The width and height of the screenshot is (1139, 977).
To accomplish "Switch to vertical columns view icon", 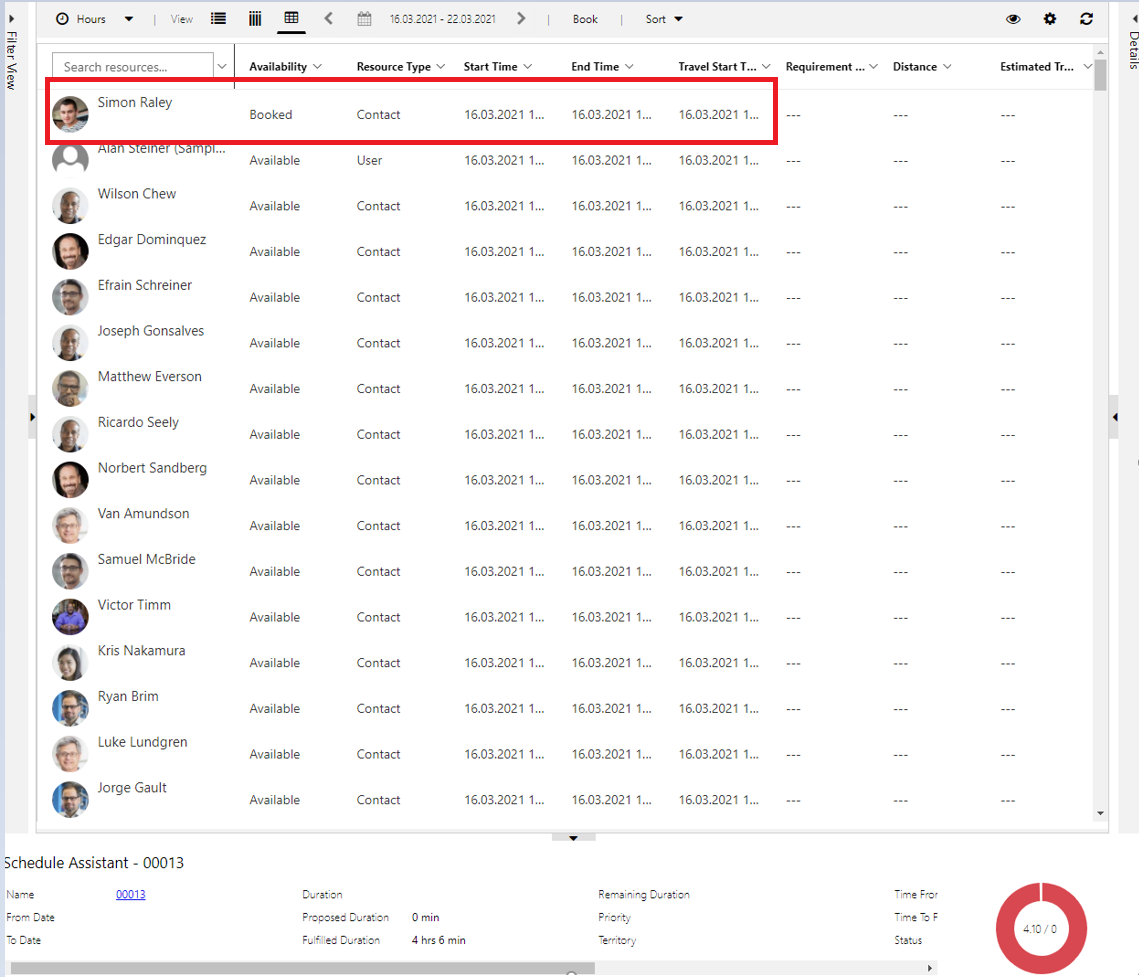I will [x=255, y=19].
